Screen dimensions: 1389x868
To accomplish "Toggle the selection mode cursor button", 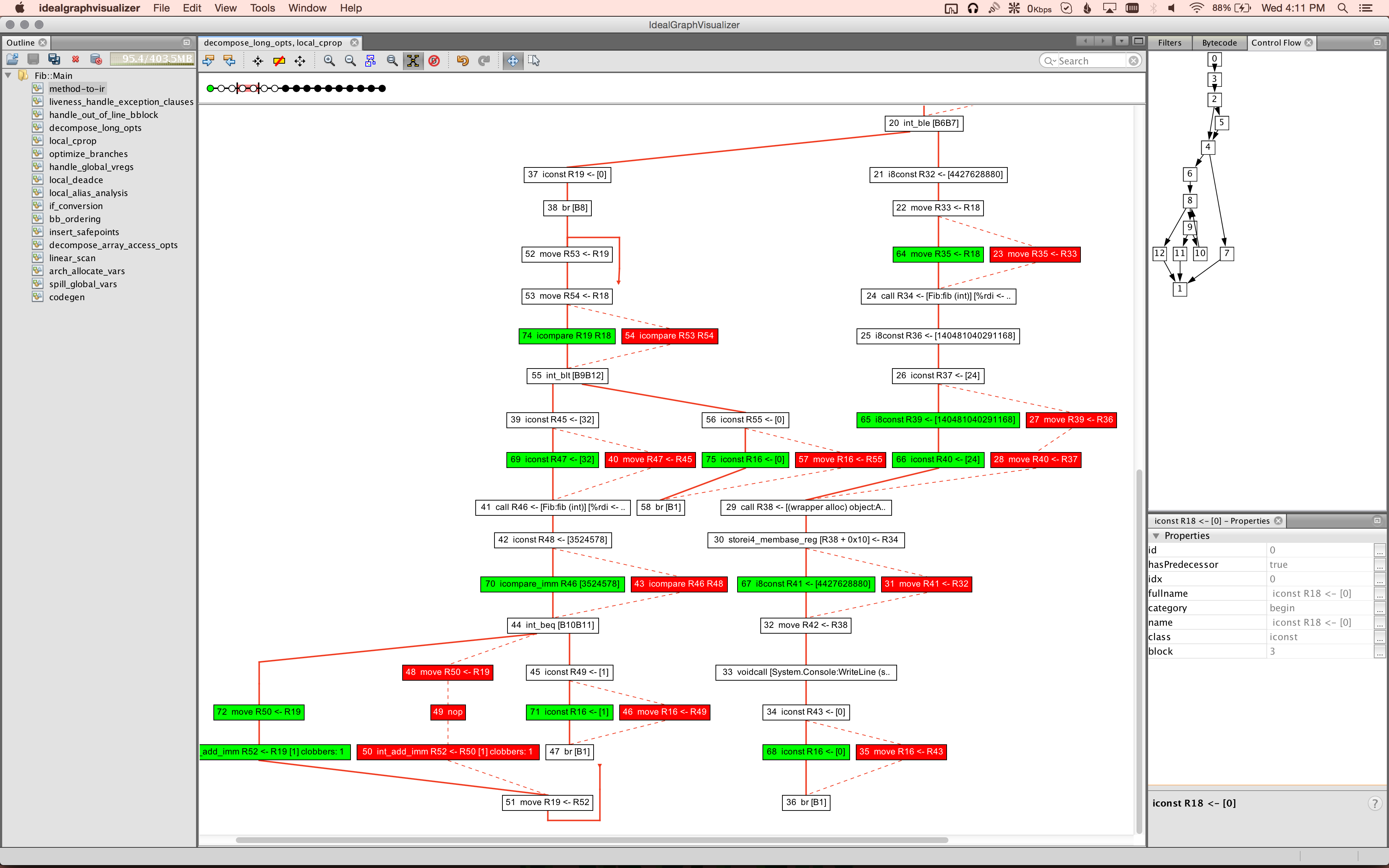I will pos(534,61).
